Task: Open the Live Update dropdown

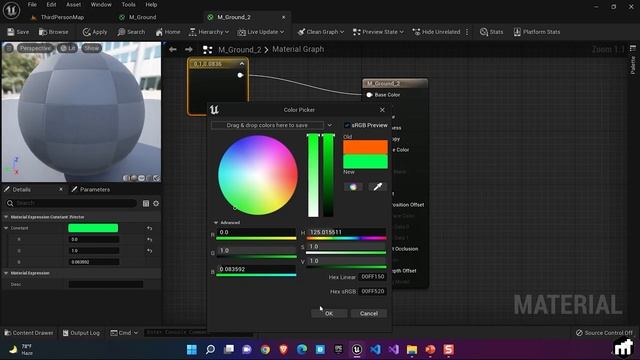Action: pyautogui.click(x=260, y=32)
